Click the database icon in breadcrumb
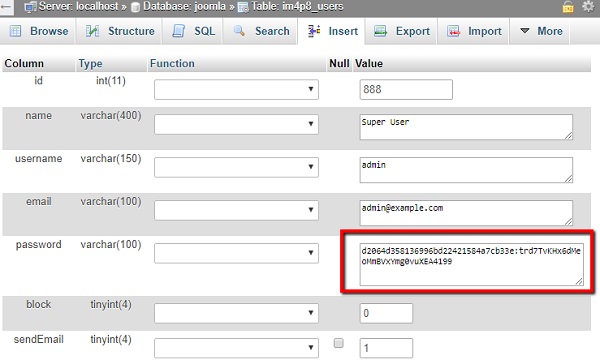The height and width of the screenshot is (364, 600). pyautogui.click(x=135, y=7)
